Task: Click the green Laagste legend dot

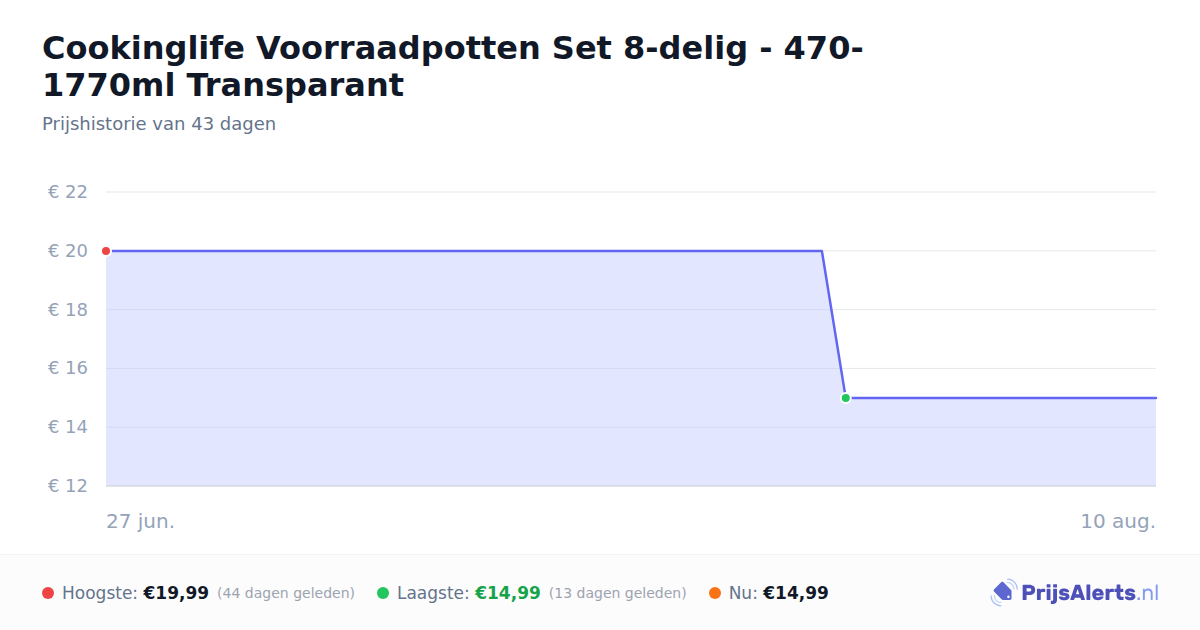Action: click(x=383, y=593)
